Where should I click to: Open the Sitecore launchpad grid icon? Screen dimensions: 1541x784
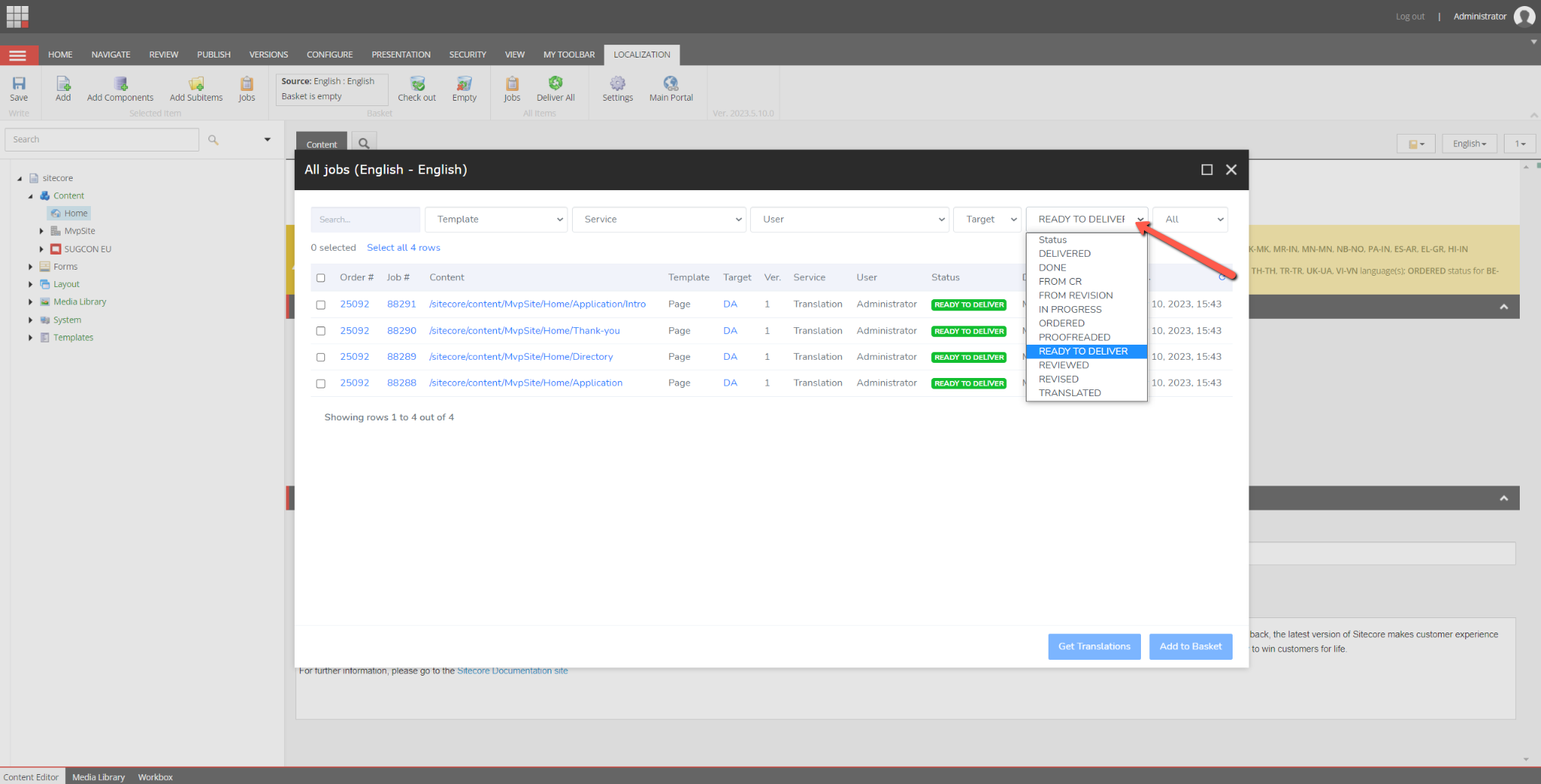tap(17, 16)
